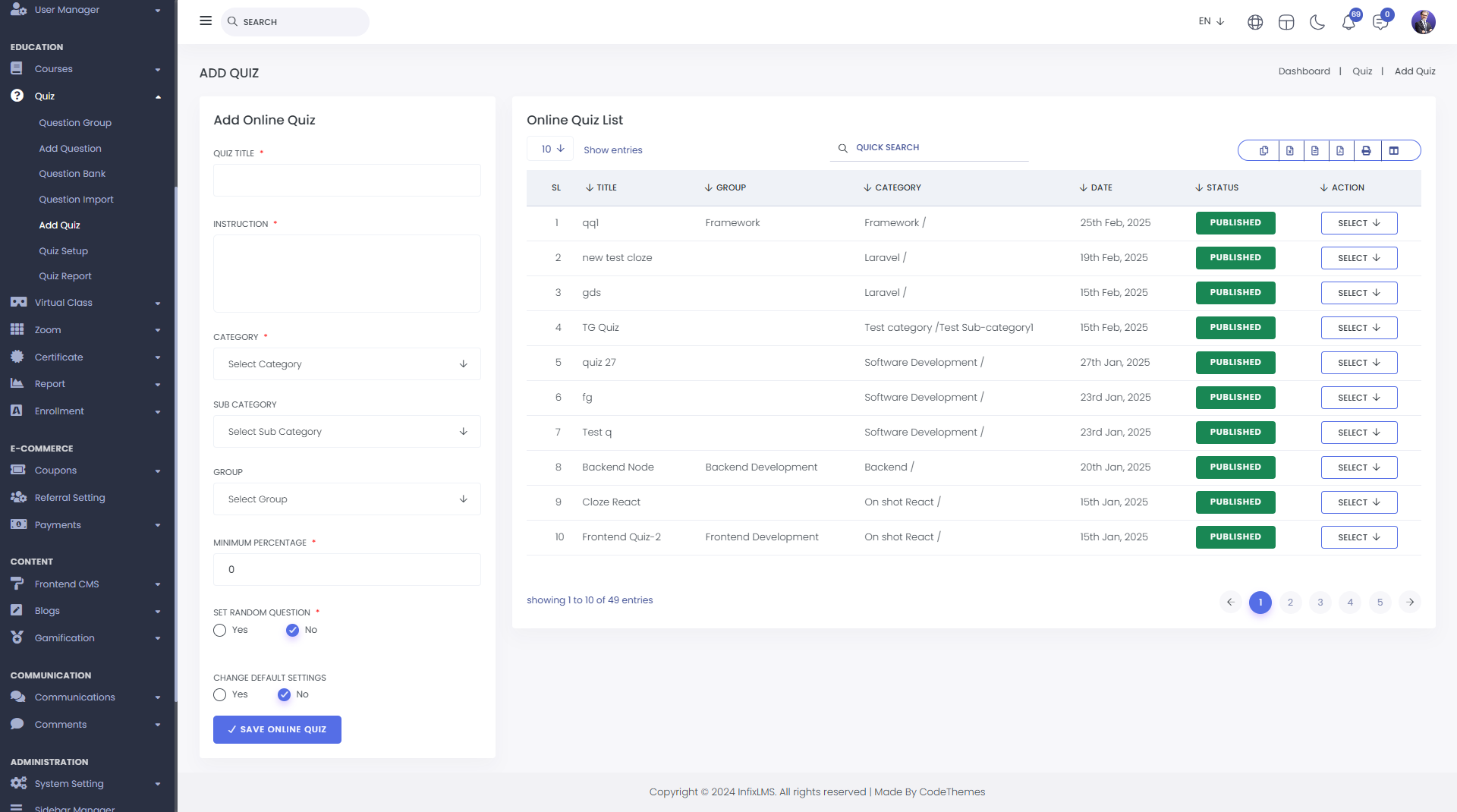Open the EN language dropdown
Image resolution: width=1457 pixels, height=812 pixels.
[1211, 21]
